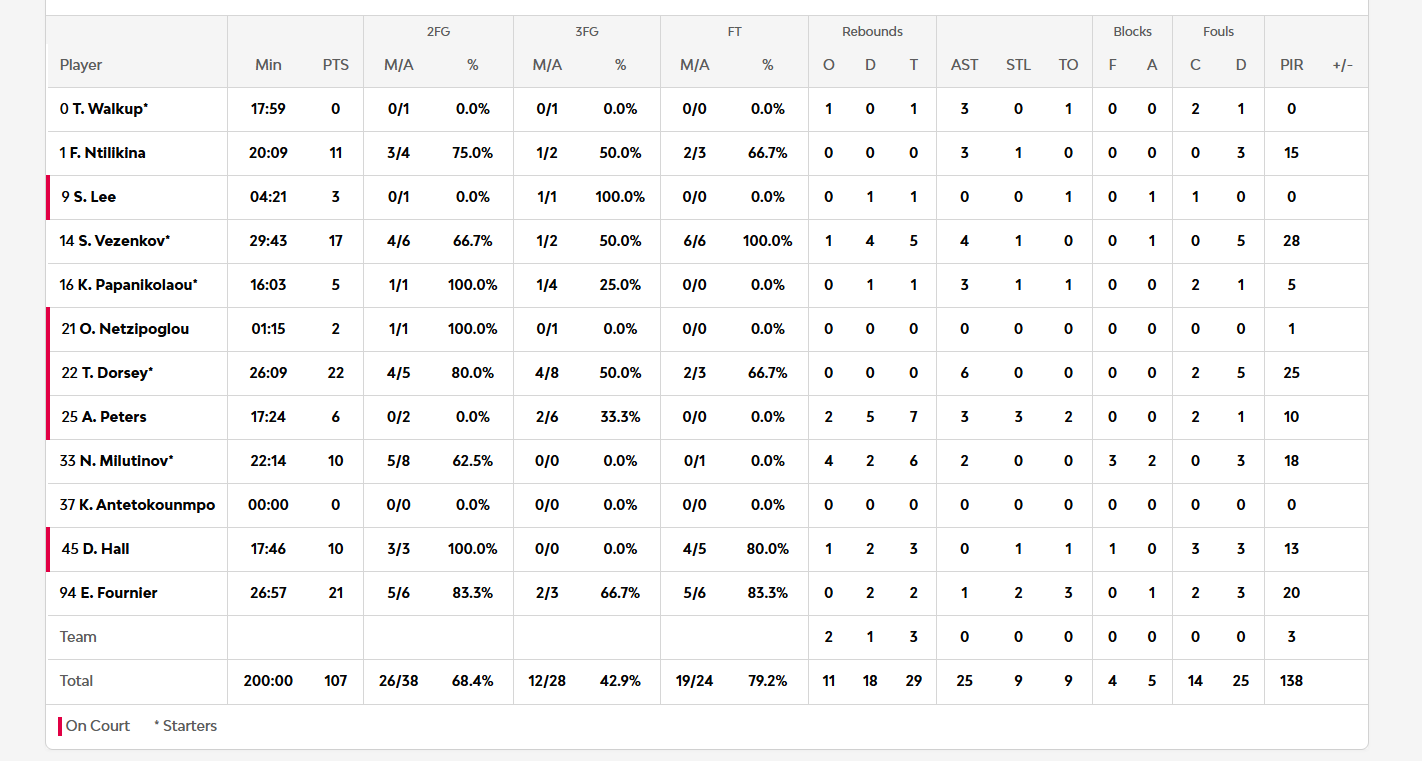The image size is (1422, 761).
Task: Click the Player column header
Action: (x=81, y=65)
